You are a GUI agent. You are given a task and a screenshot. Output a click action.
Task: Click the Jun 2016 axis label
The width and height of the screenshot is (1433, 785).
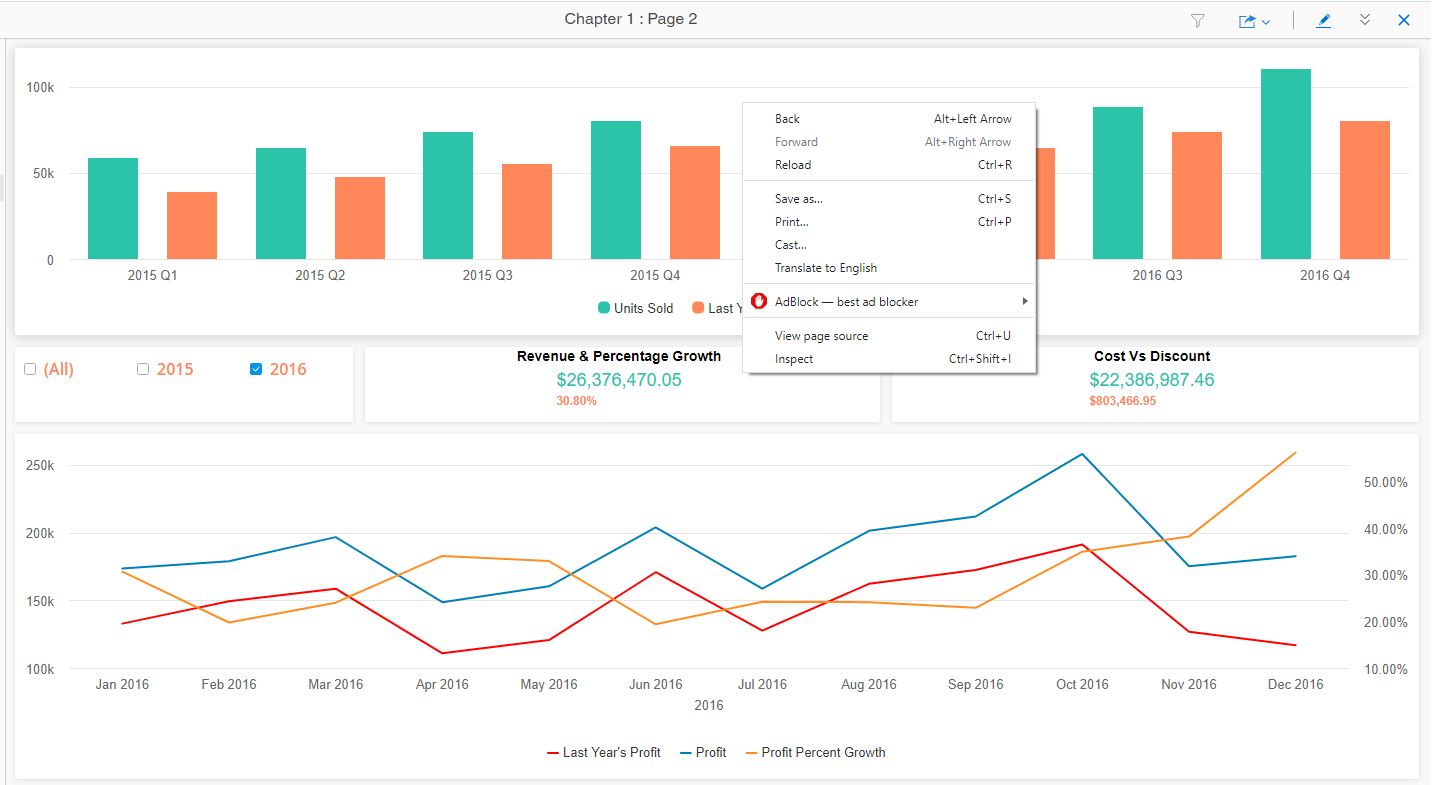click(655, 685)
